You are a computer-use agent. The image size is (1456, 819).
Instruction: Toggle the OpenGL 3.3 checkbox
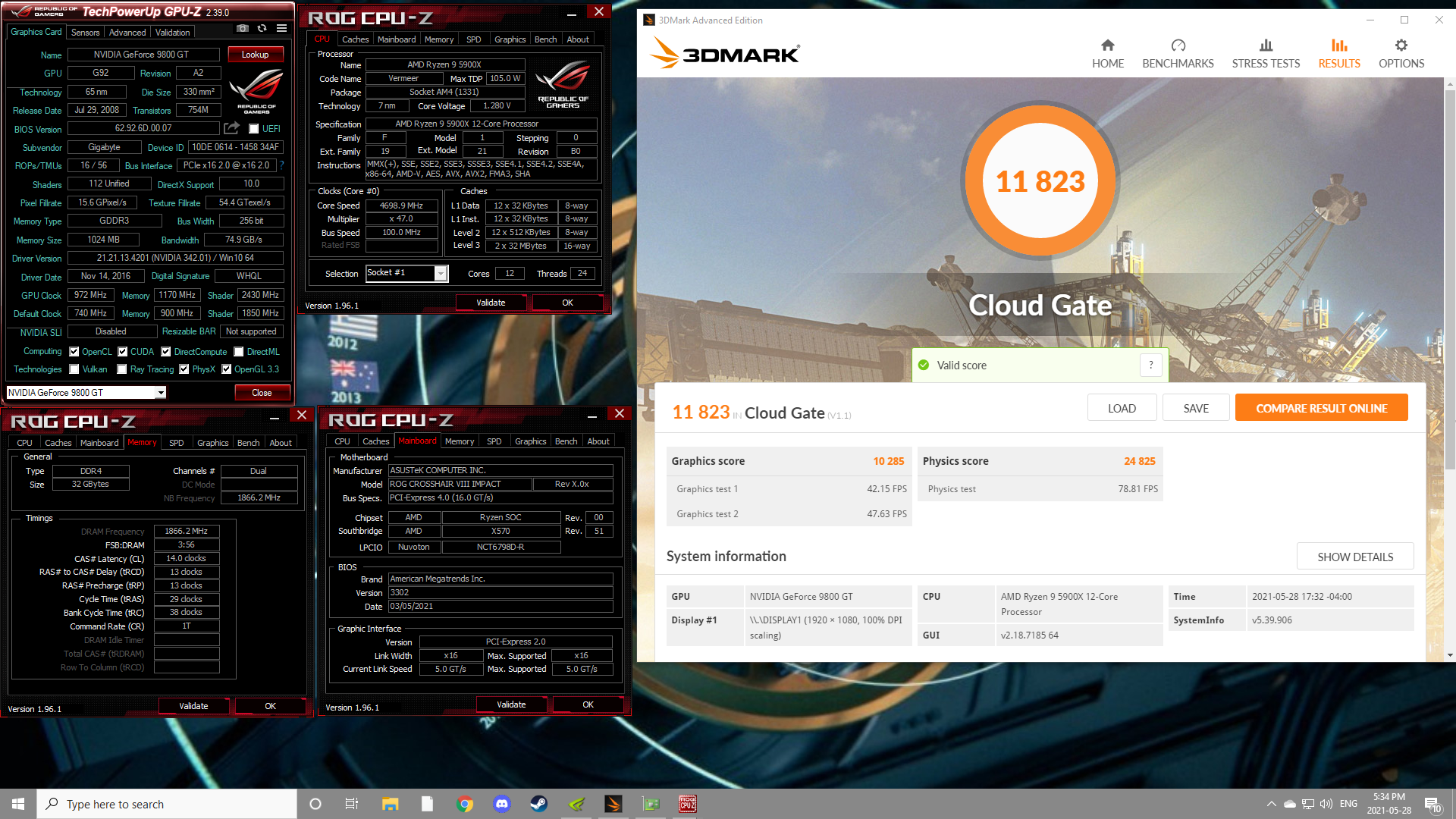coord(226,369)
